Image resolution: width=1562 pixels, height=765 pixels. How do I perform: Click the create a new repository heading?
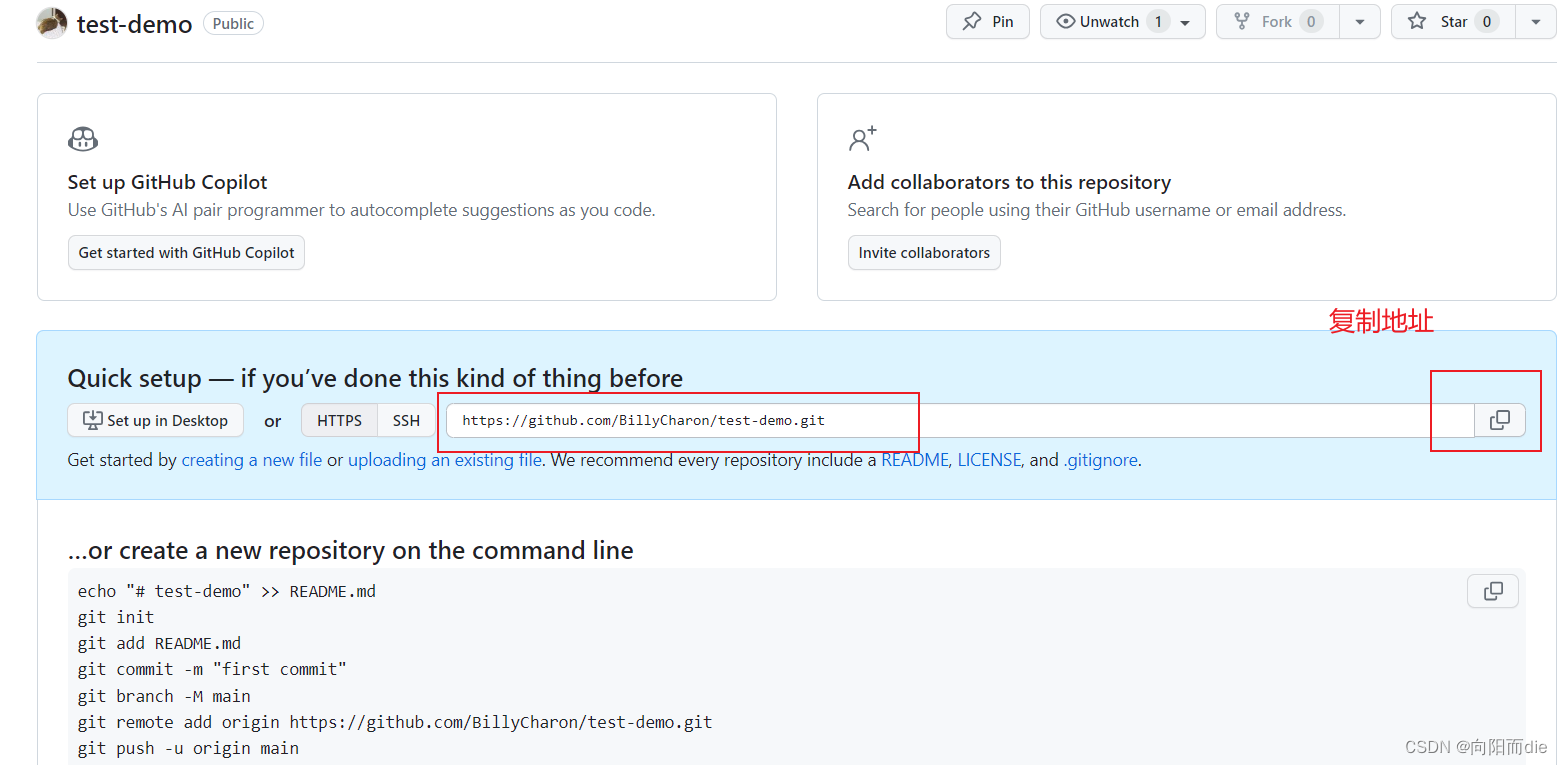point(350,551)
